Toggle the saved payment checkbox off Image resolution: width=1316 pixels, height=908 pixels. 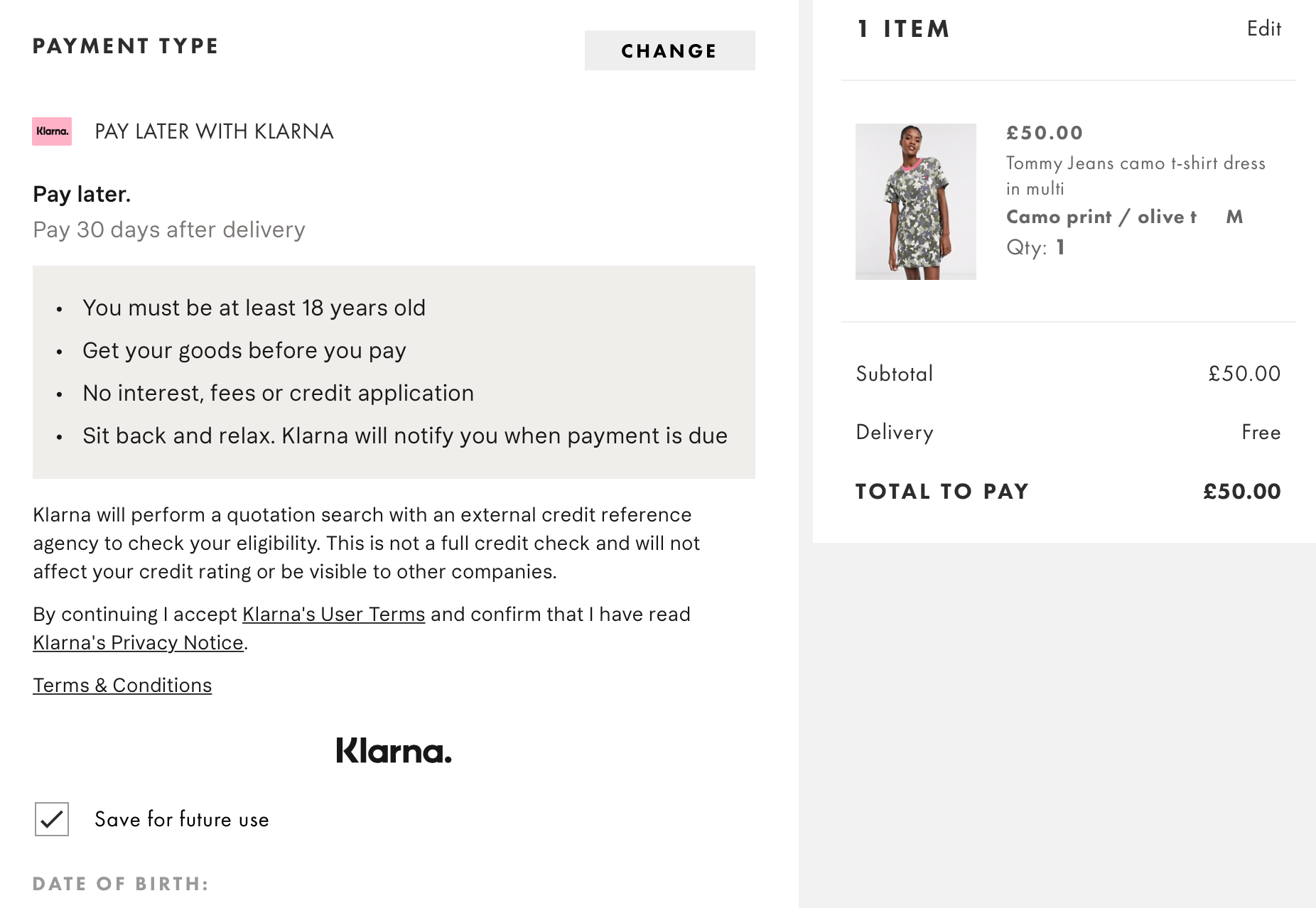pyautogui.click(x=50, y=820)
